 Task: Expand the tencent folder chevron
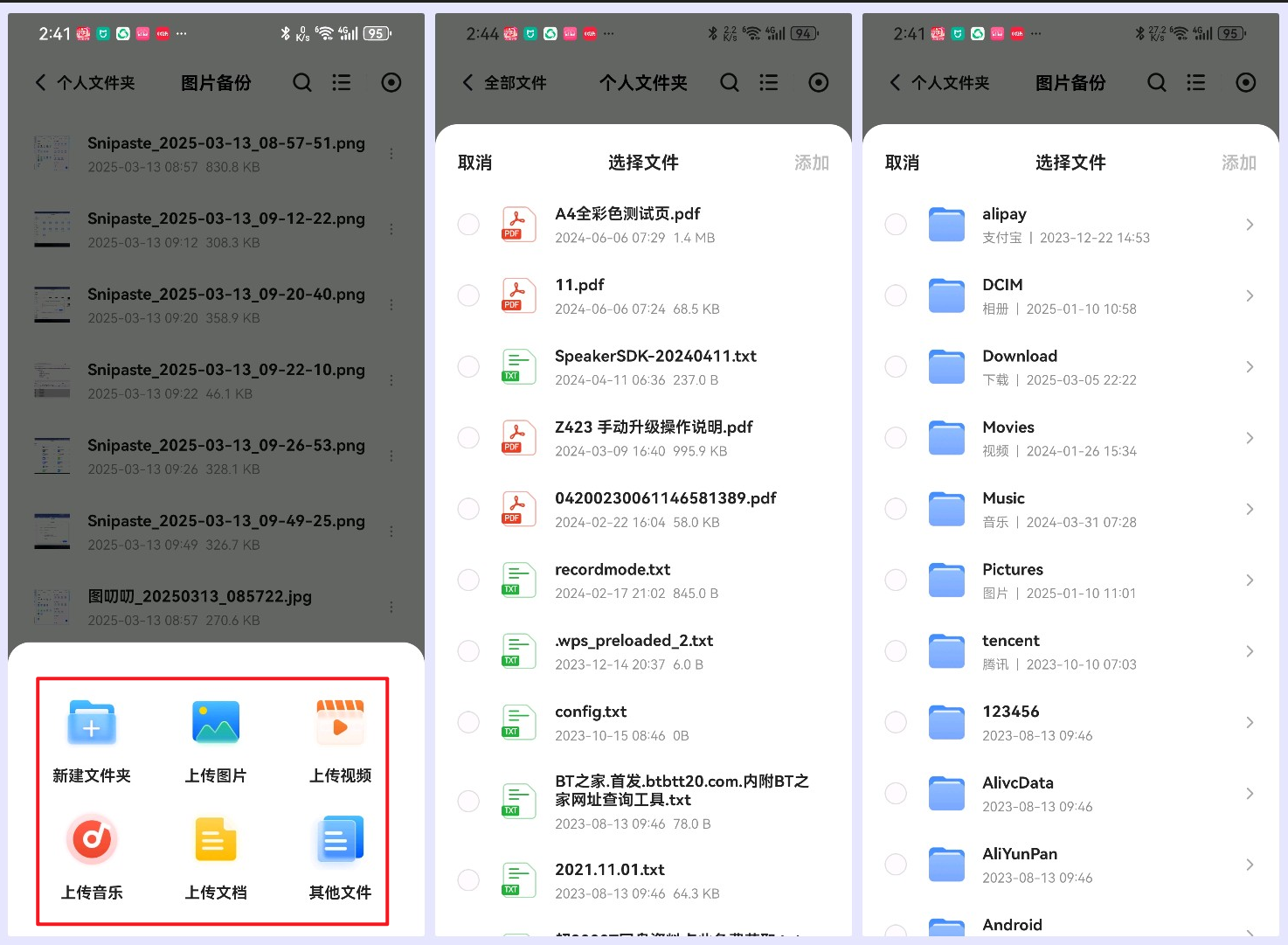tap(1250, 651)
